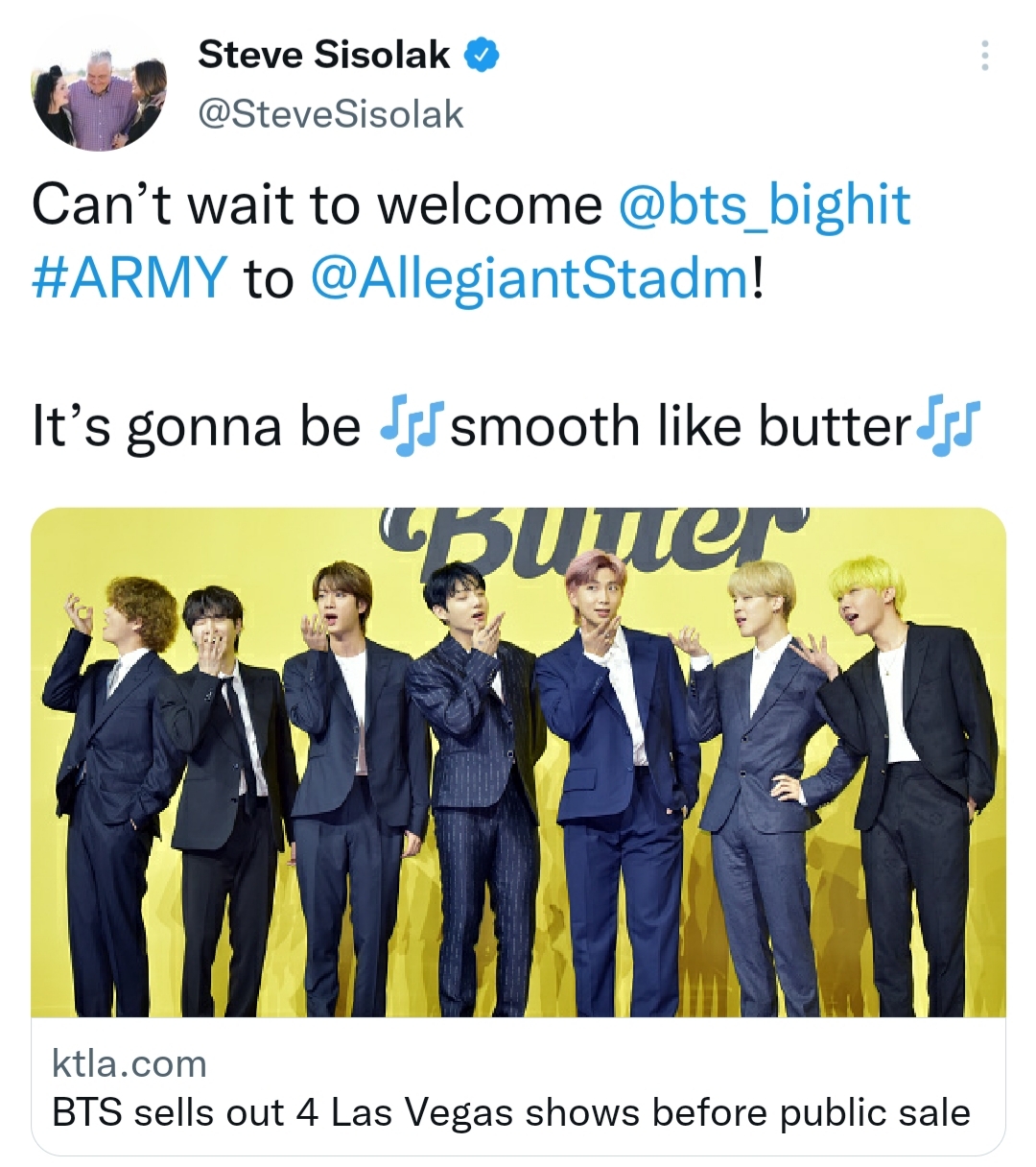
Task: Click the blue verified badge
Action: [x=482, y=56]
